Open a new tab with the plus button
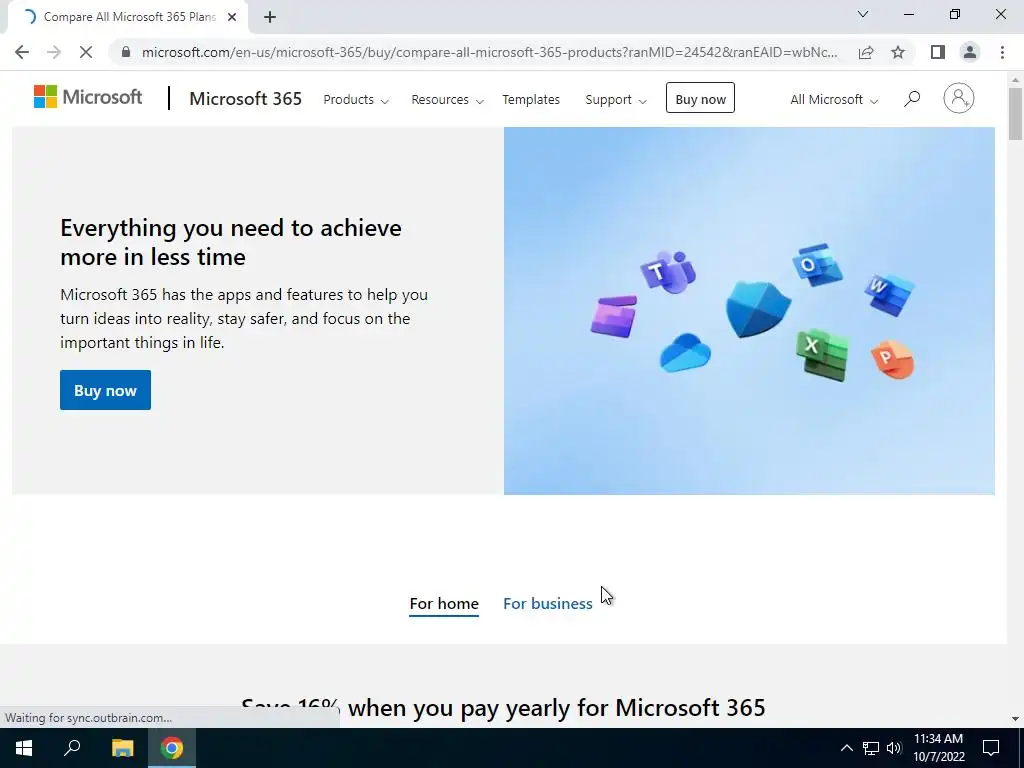1024x768 pixels. (270, 17)
